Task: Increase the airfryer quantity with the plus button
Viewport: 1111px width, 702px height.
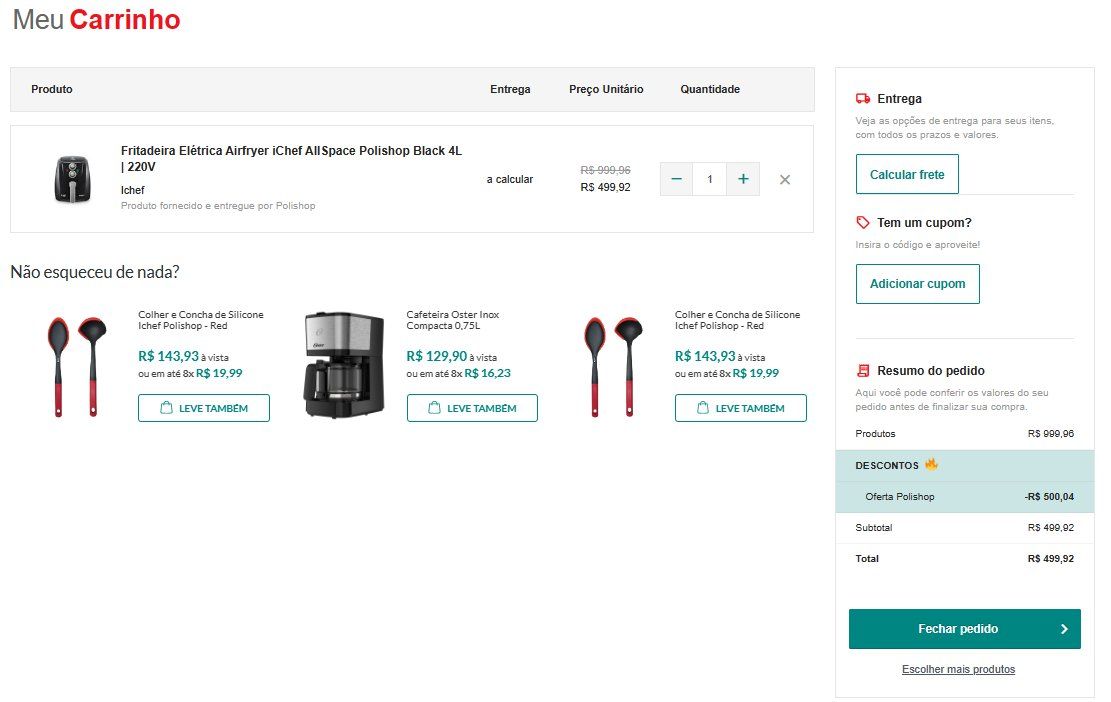Action: [x=743, y=179]
